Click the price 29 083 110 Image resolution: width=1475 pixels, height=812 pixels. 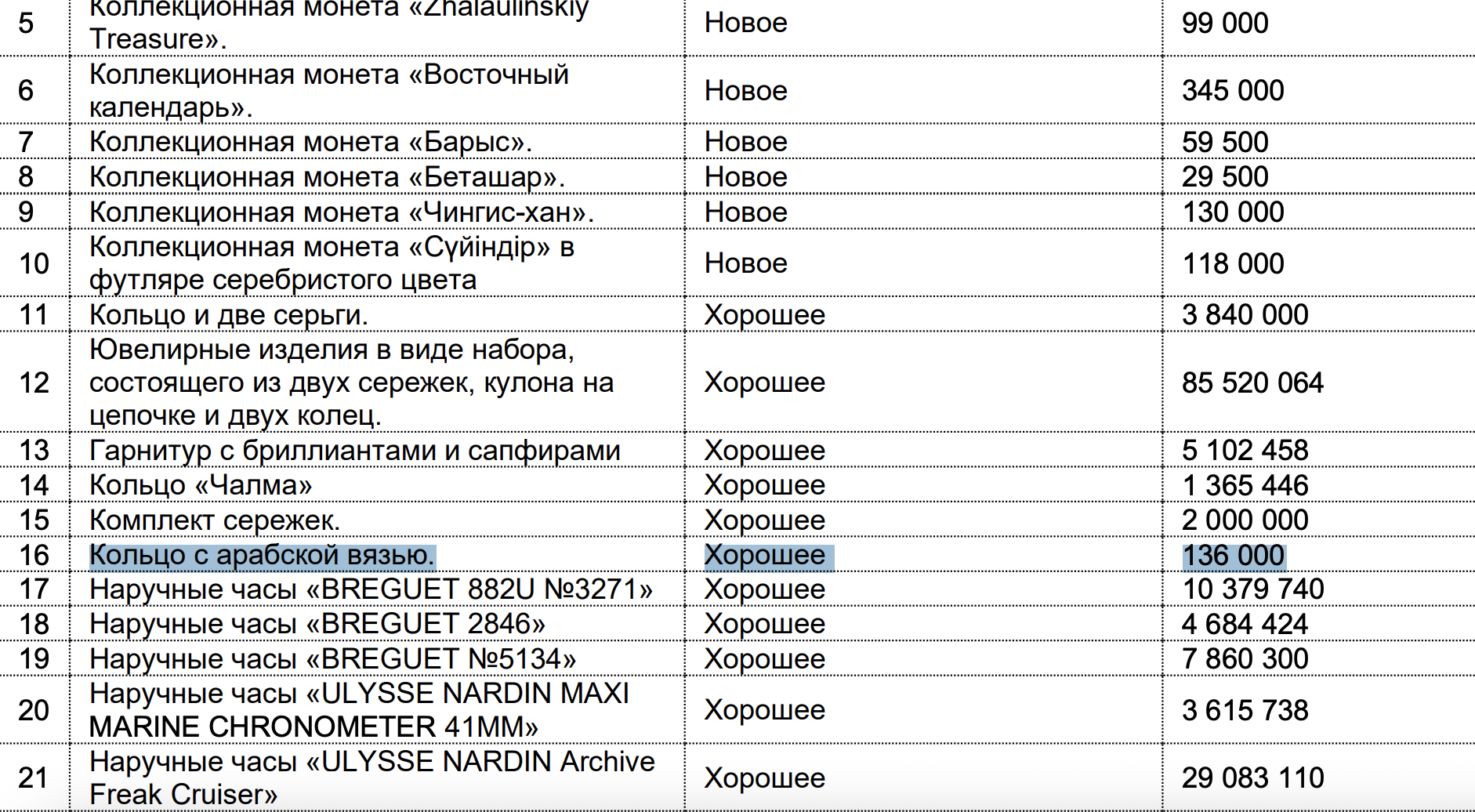click(1252, 778)
